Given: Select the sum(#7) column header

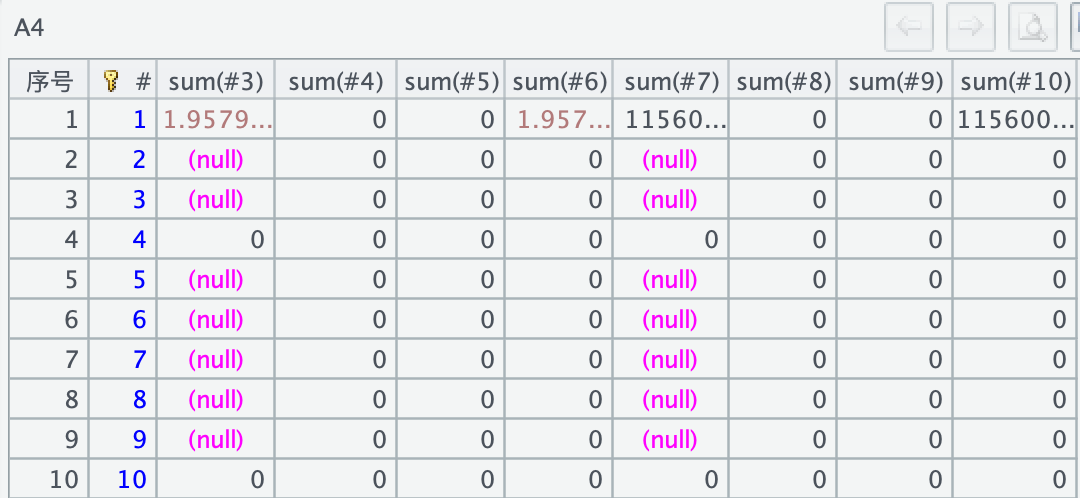Looking at the screenshot, I should tap(671, 82).
